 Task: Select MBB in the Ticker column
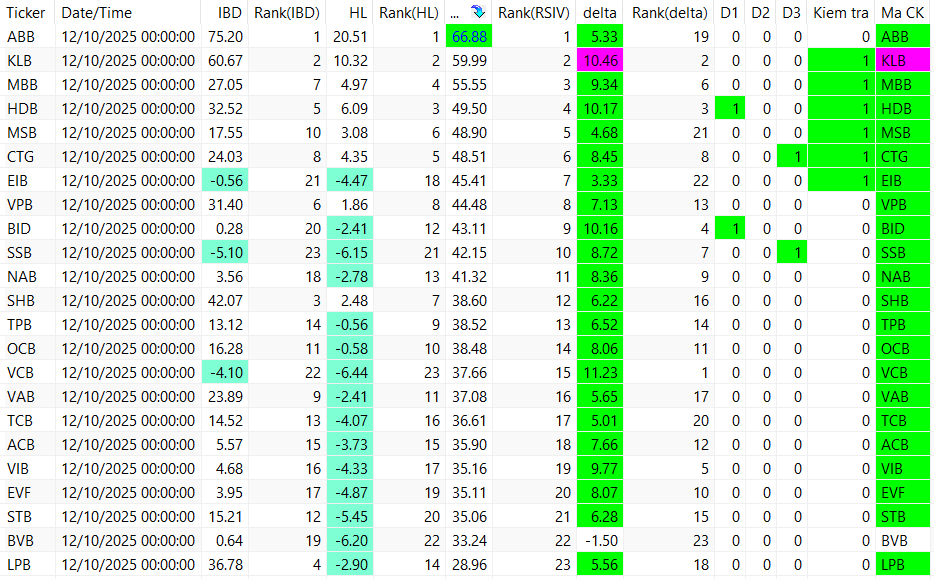22,85
